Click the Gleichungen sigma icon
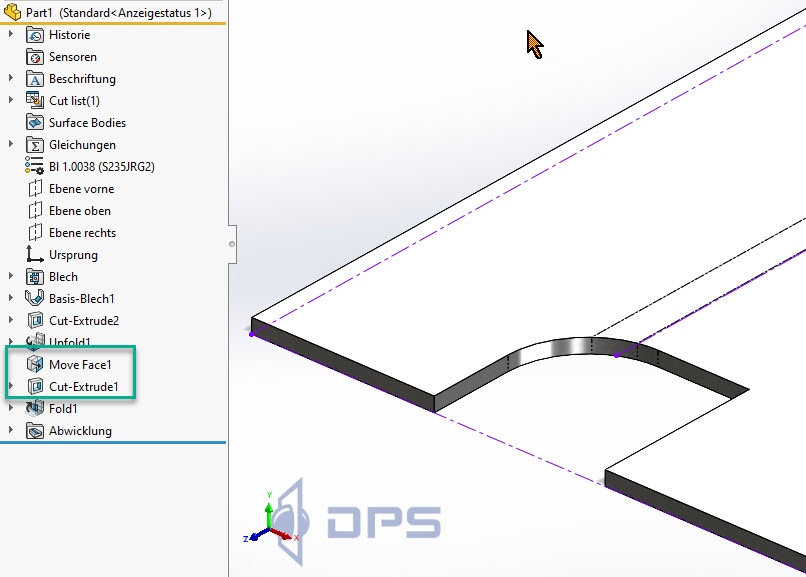 pyautogui.click(x=35, y=145)
